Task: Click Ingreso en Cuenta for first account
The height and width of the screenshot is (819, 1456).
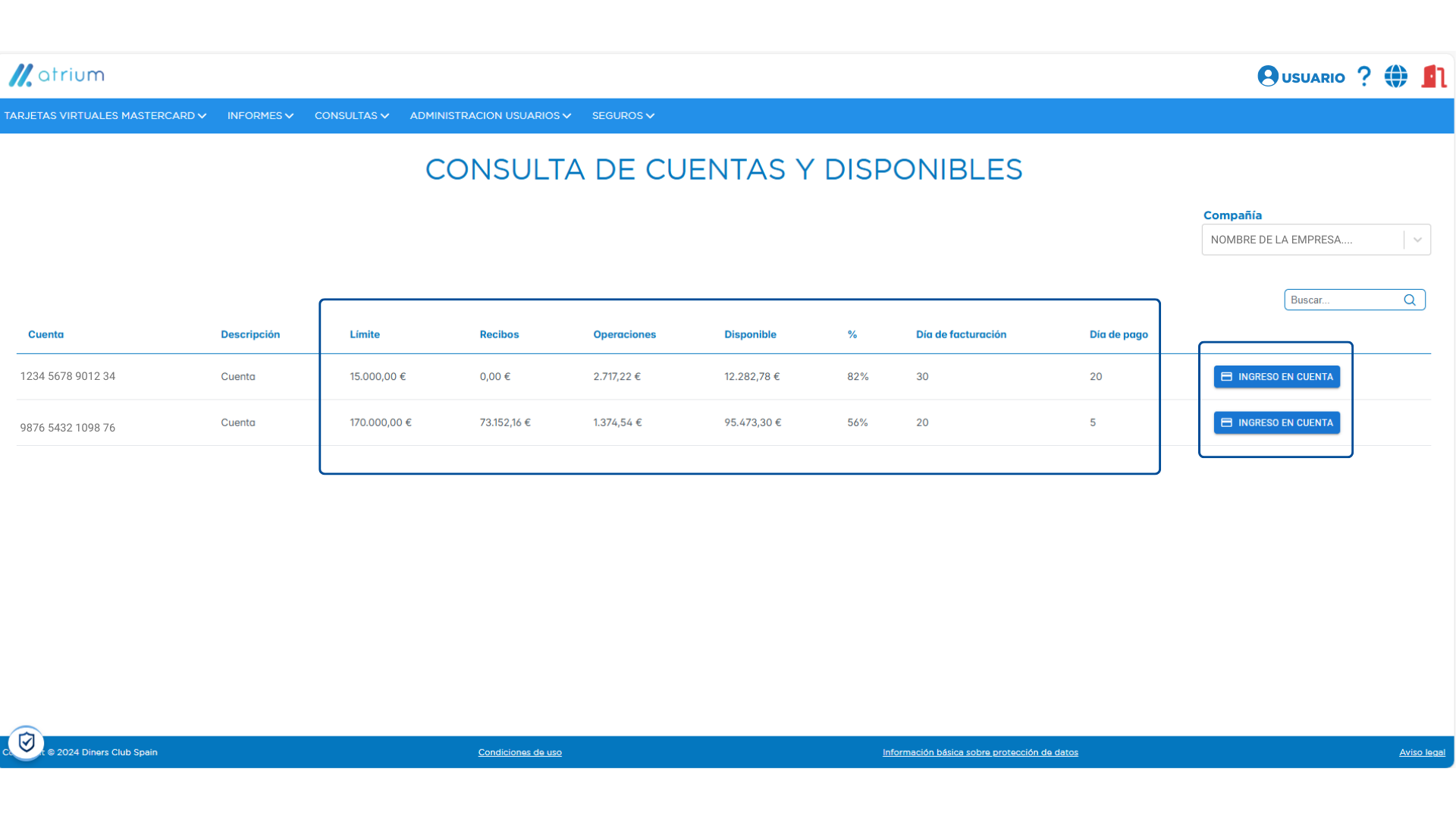Action: [x=1276, y=377]
